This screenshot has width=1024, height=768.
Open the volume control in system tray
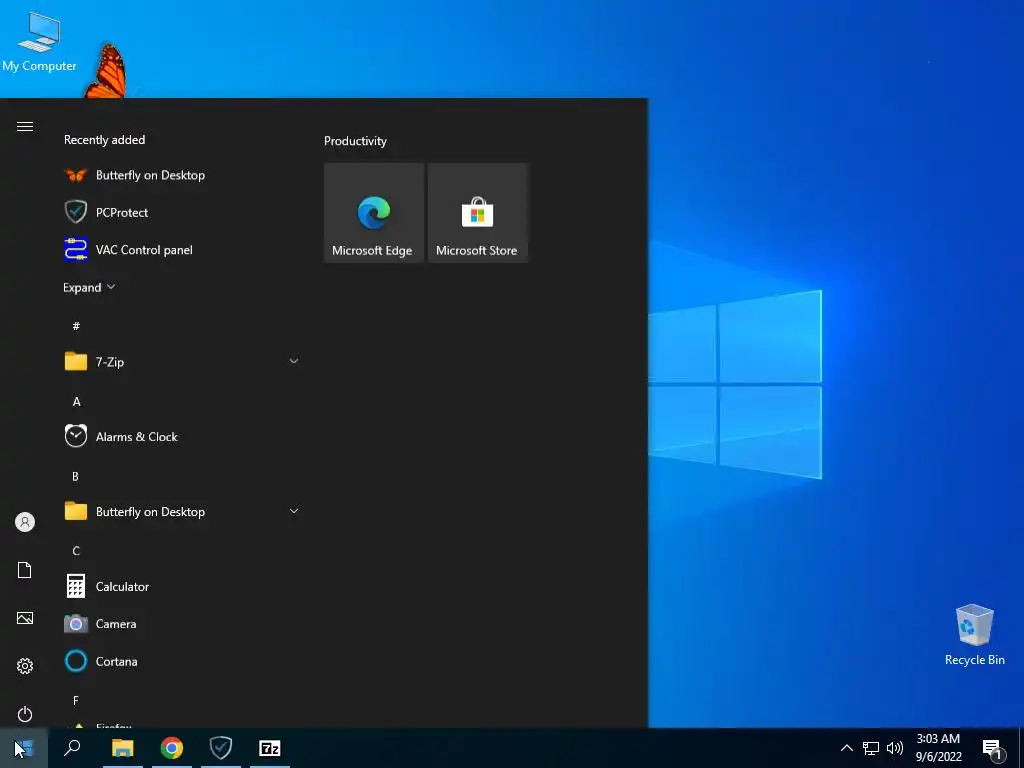click(x=895, y=748)
